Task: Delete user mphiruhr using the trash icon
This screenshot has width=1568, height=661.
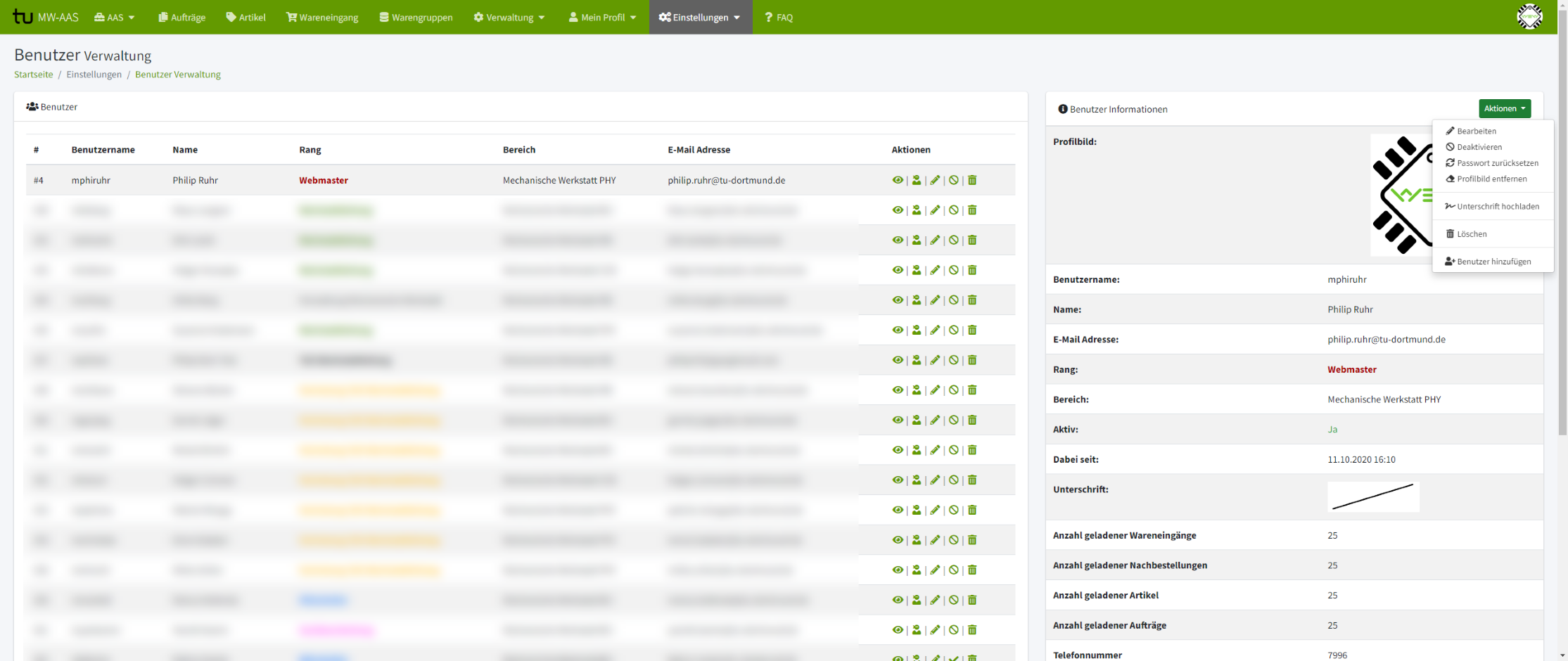Action: 972,180
